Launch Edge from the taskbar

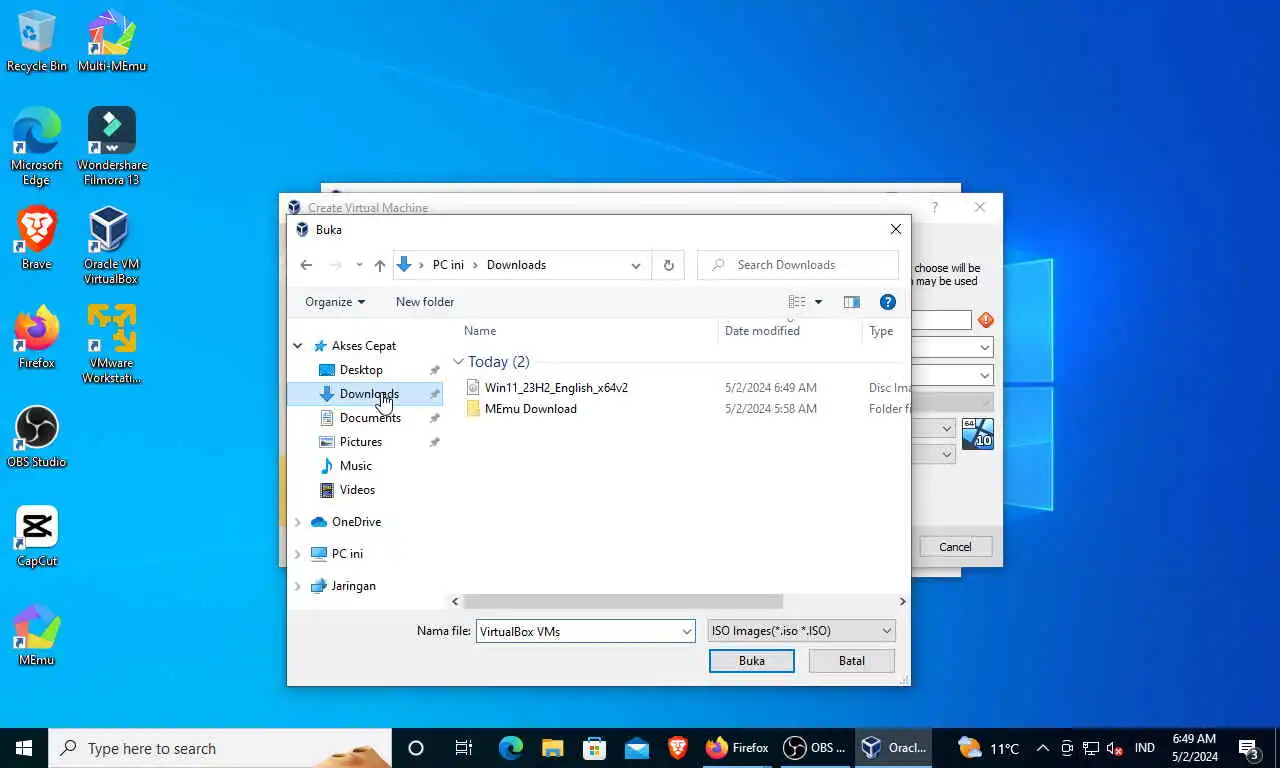point(511,748)
